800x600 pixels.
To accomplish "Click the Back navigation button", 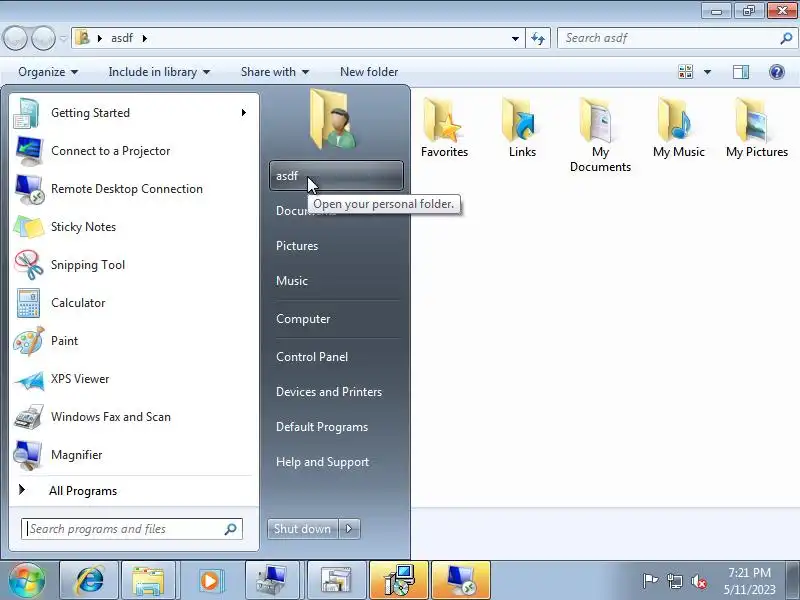I will 15,38.
